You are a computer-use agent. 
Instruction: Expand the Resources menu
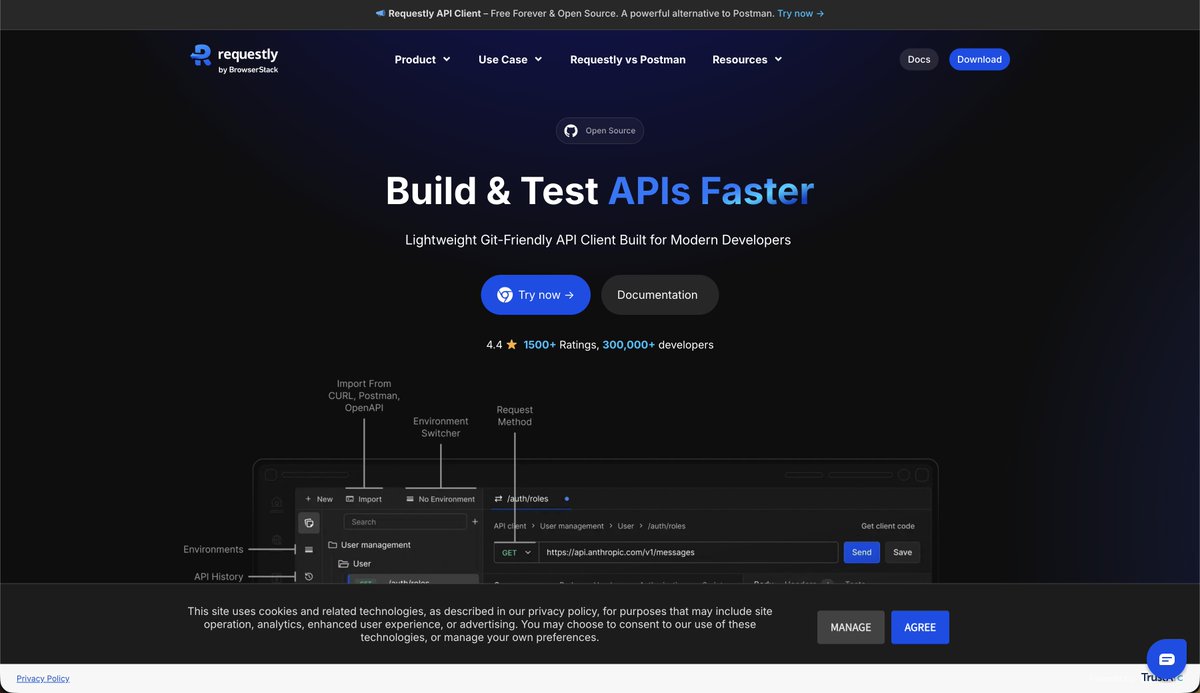tap(747, 59)
